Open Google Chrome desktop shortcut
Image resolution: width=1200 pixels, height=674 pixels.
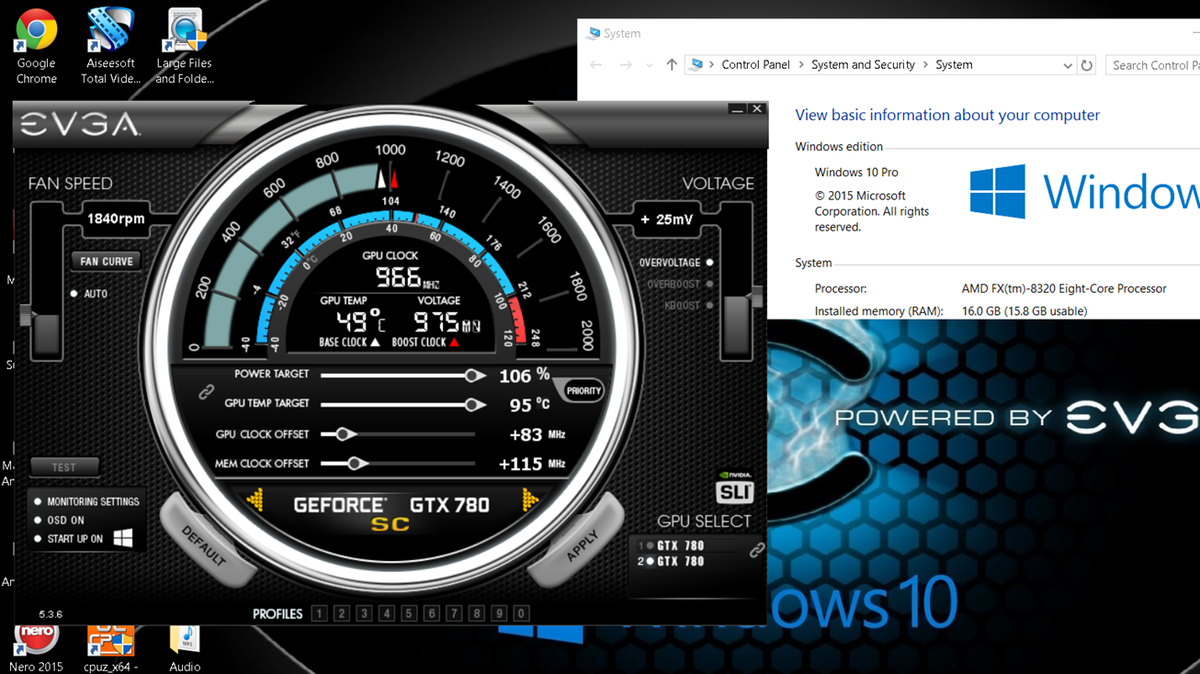coord(36,46)
